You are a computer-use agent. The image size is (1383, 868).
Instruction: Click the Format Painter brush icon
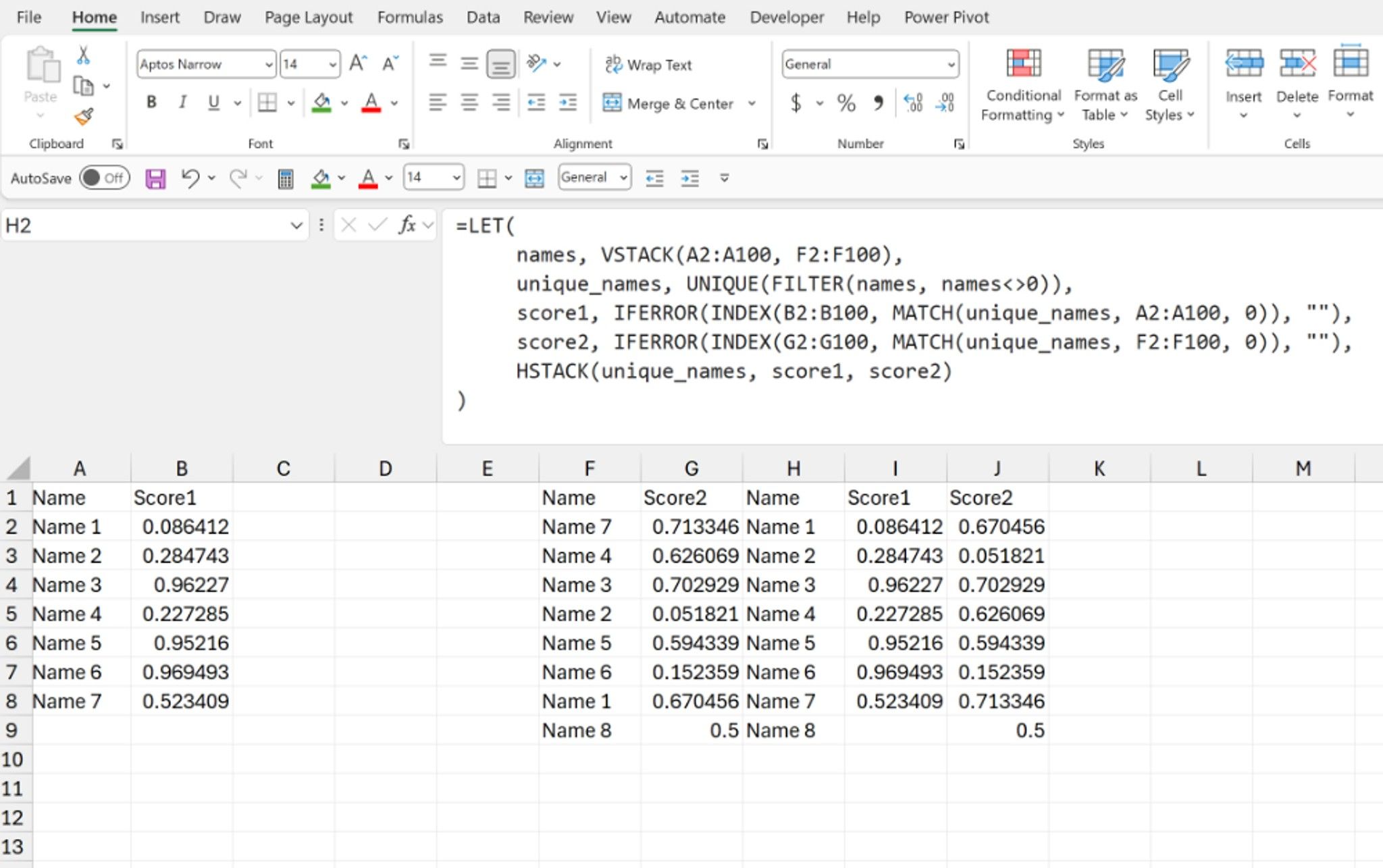84,117
